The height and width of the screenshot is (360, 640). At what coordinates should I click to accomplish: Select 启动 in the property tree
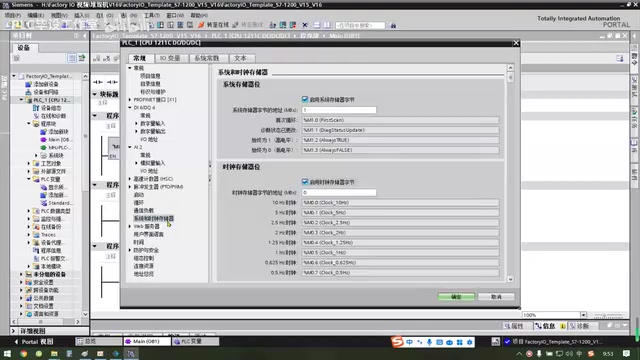click(139, 195)
